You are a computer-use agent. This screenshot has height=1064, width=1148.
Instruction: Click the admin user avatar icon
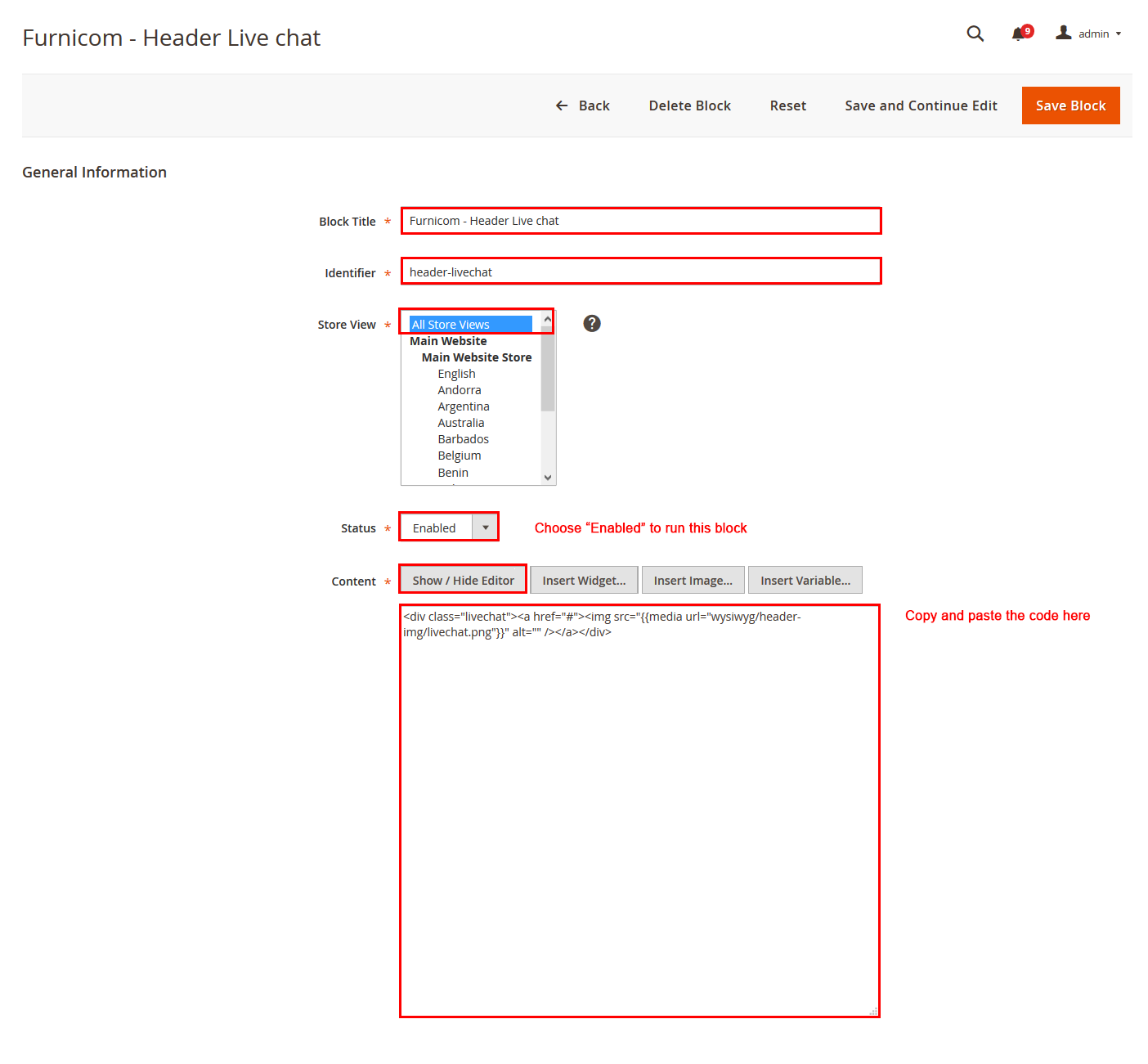point(1063,33)
